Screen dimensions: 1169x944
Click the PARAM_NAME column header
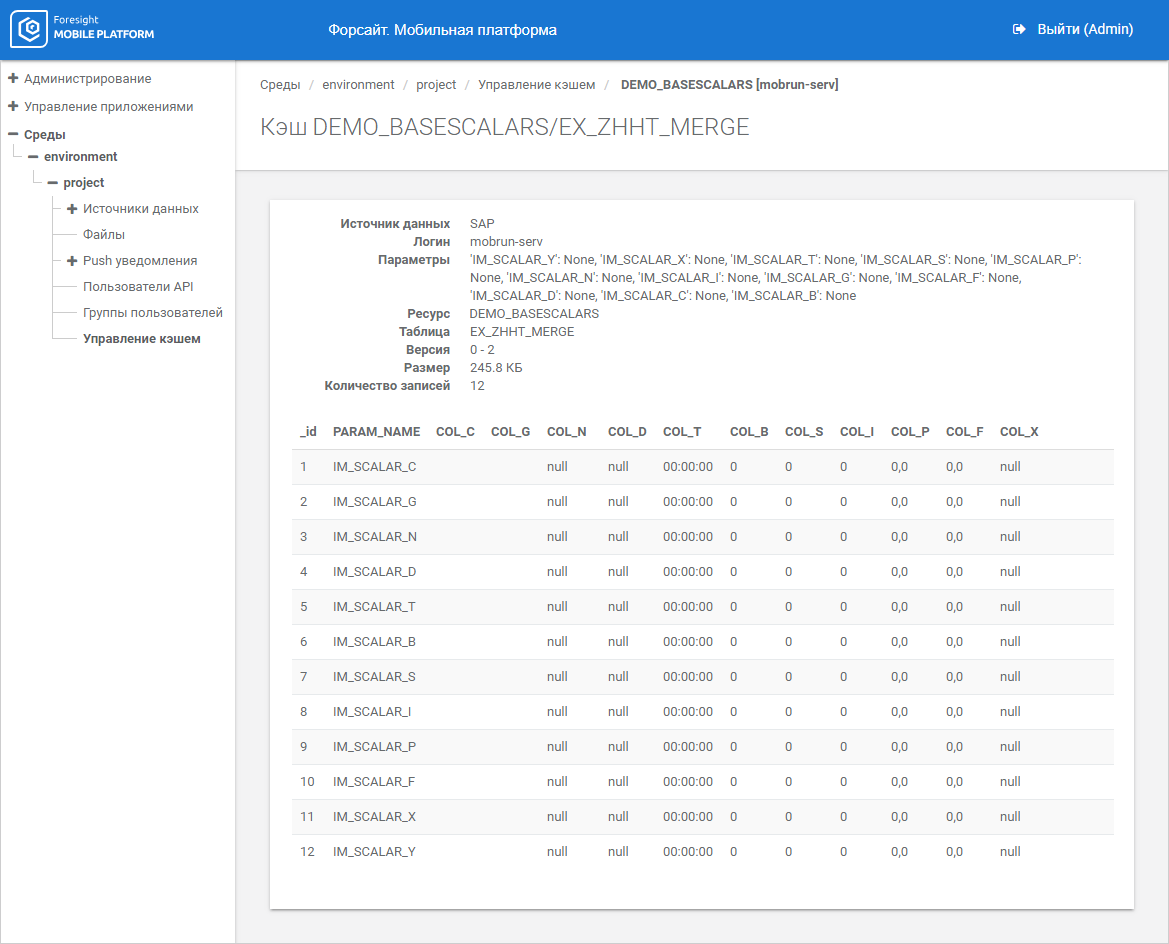pyautogui.click(x=376, y=432)
